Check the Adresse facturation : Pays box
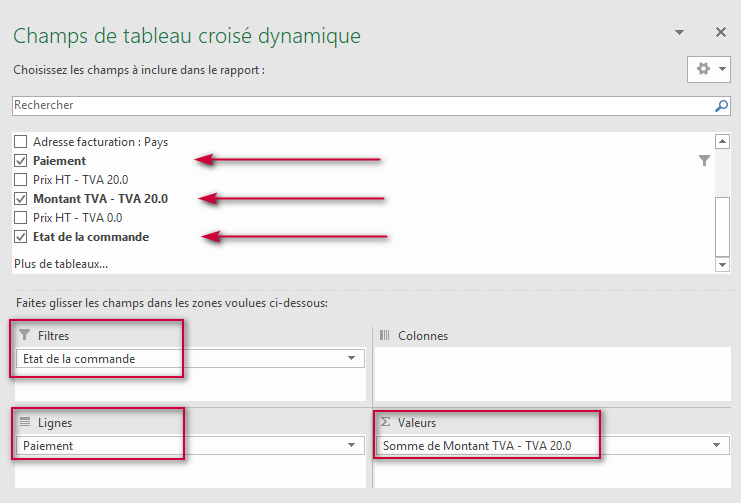The width and height of the screenshot is (741, 503). (x=20, y=142)
